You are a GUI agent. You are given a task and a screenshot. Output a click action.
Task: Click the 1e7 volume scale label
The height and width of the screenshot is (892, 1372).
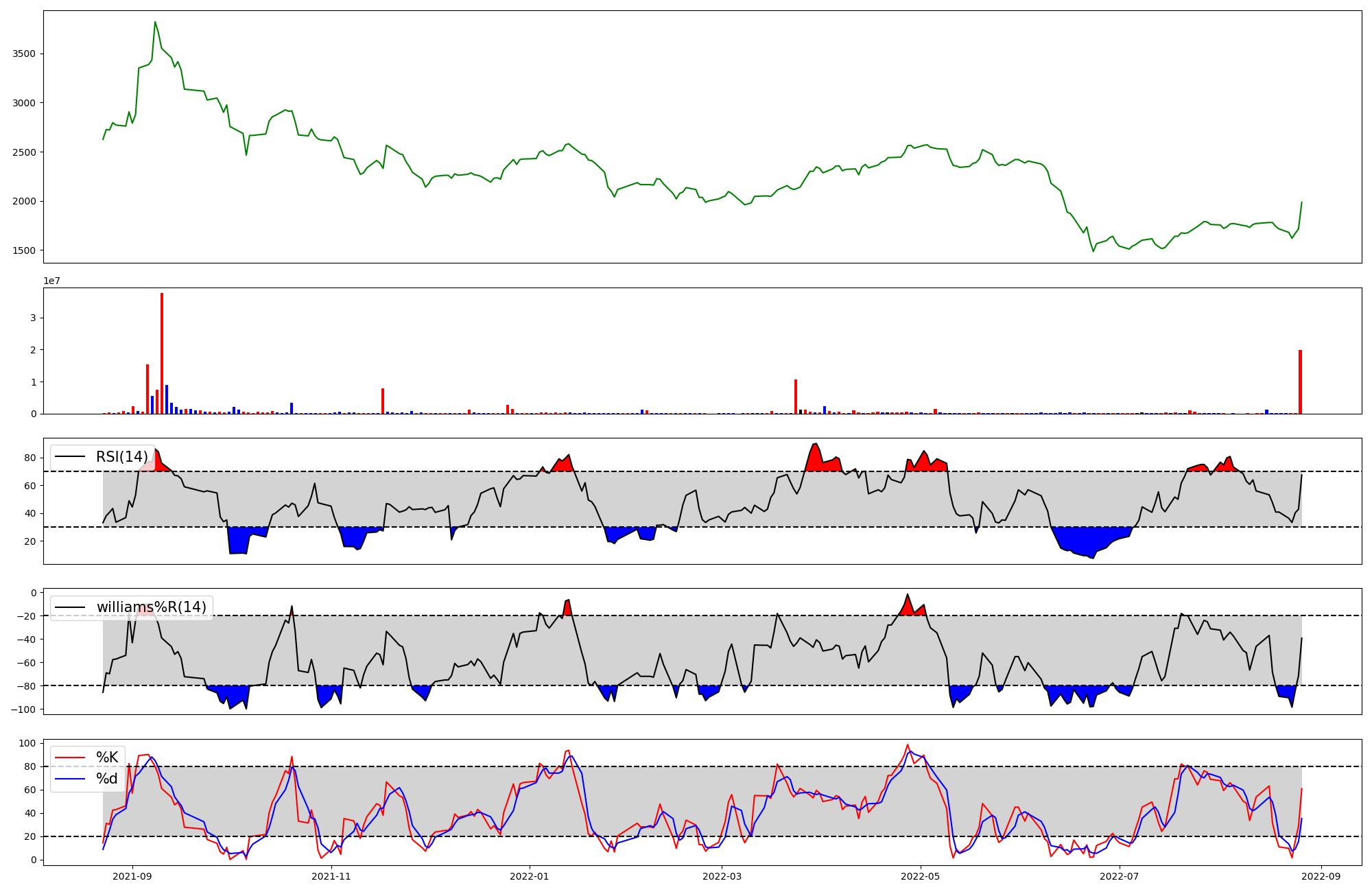pos(51,281)
